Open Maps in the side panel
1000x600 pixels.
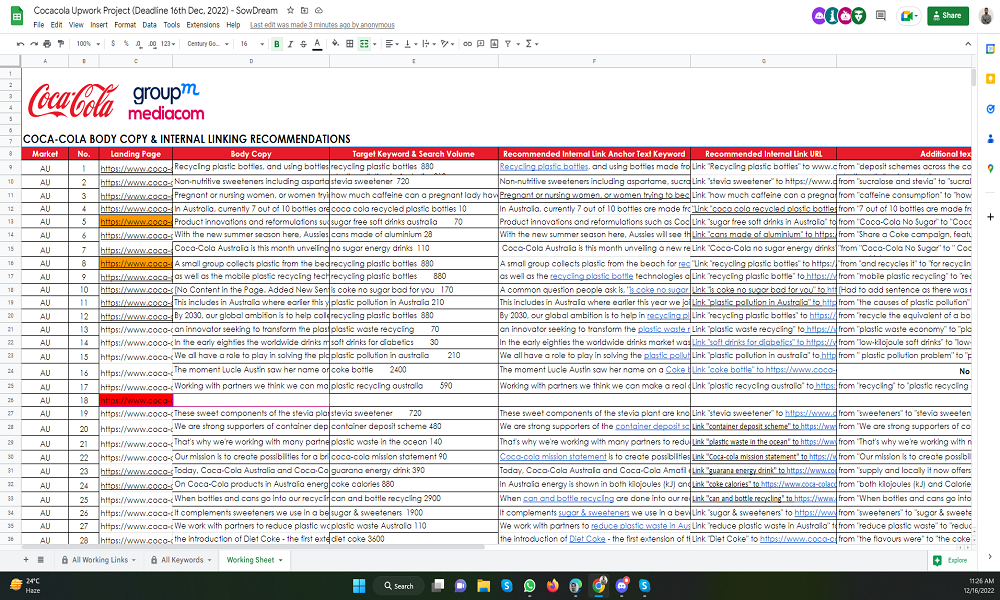[x=990, y=168]
